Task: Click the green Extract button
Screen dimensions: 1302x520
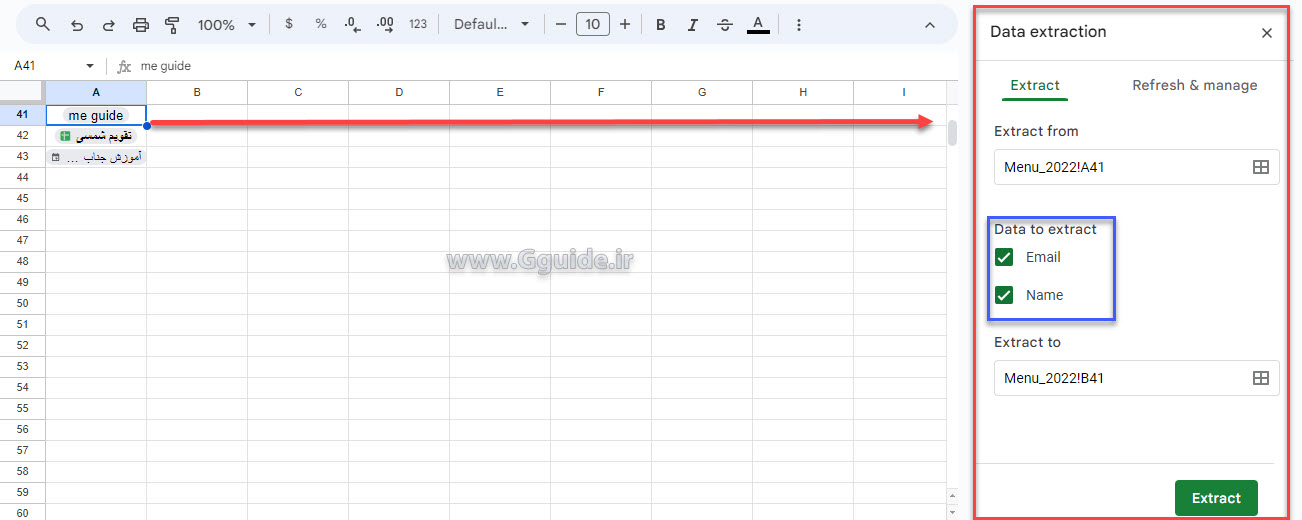Action: (1216, 498)
